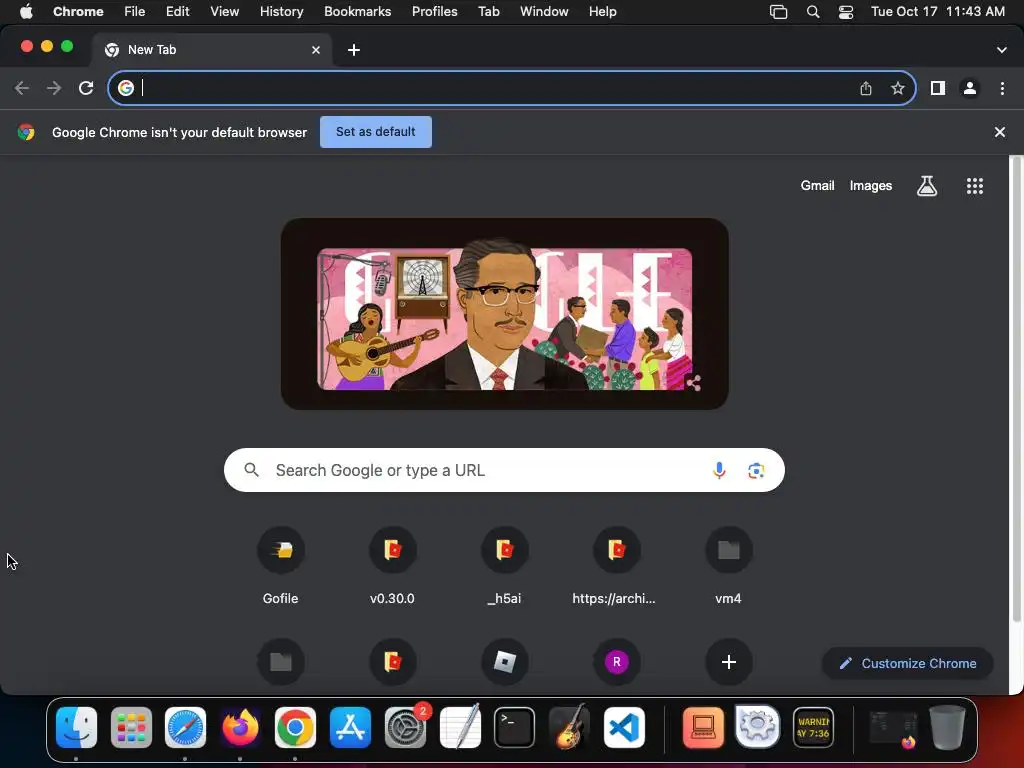Click Customize Chrome button
Viewport: 1024px width, 768px height.
(x=908, y=664)
